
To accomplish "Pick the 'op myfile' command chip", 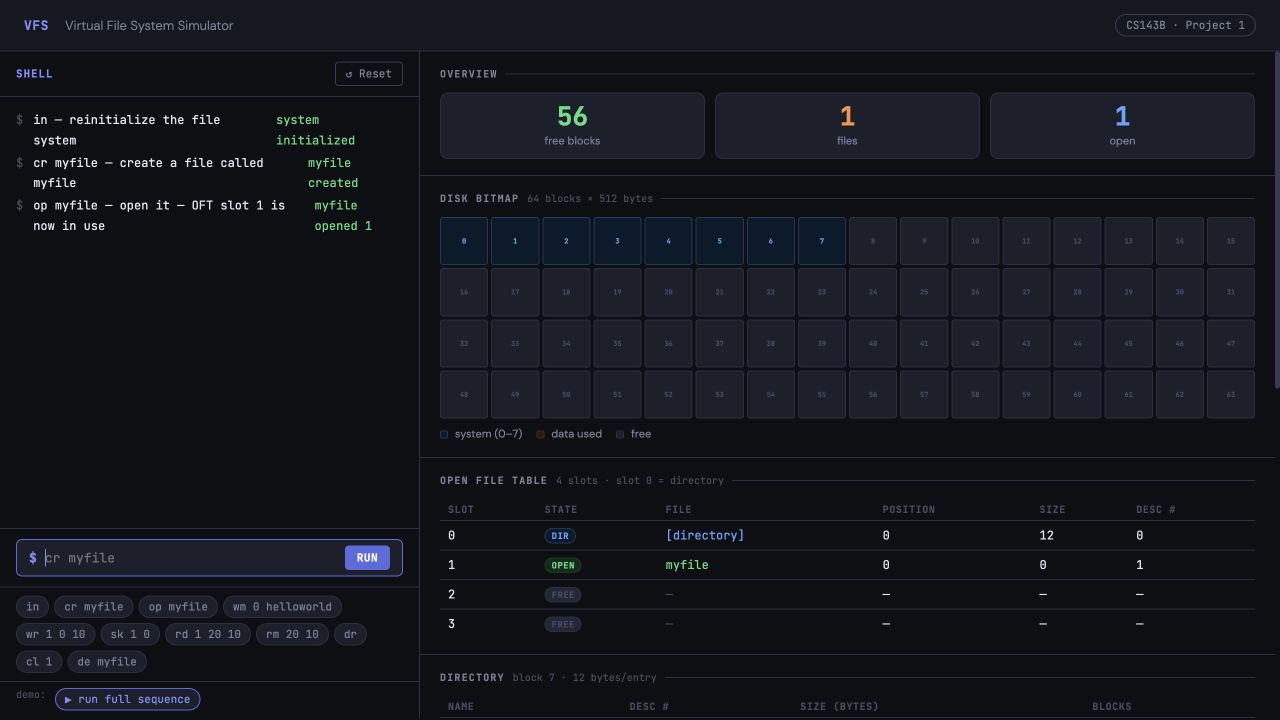I will [x=178, y=607].
